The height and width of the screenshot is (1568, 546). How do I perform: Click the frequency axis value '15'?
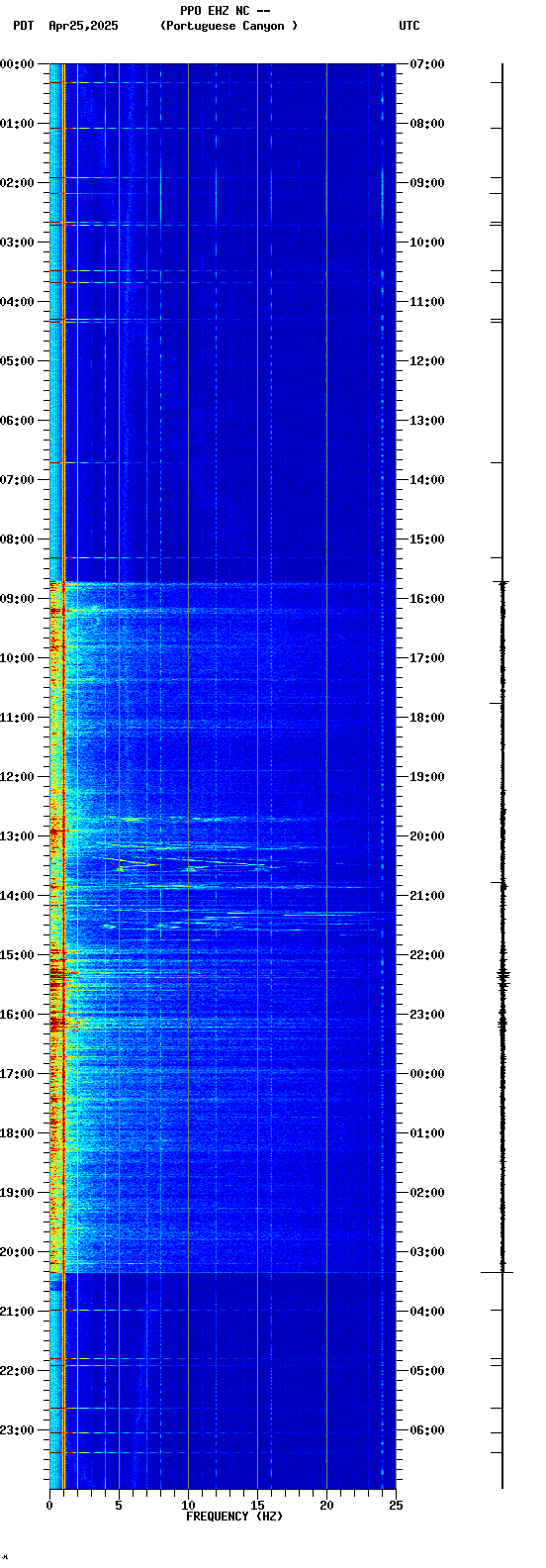click(x=257, y=1506)
